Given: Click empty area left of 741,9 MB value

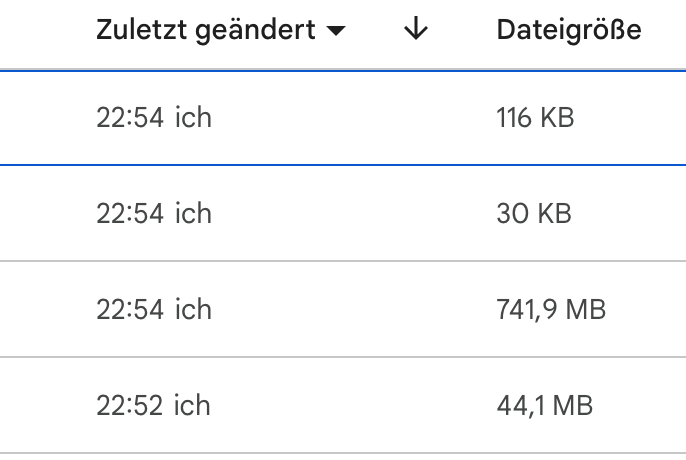Looking at the screenshot, I should coord(350,310).
